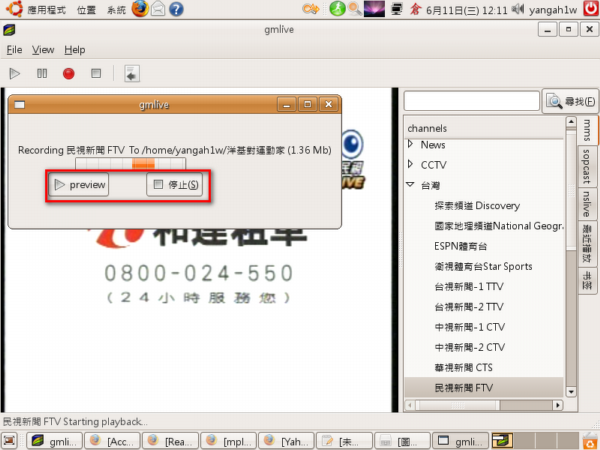This screenshot has height=450, width=600.
Task: Launch Firefox from the top panel
Action: (140, 9)
